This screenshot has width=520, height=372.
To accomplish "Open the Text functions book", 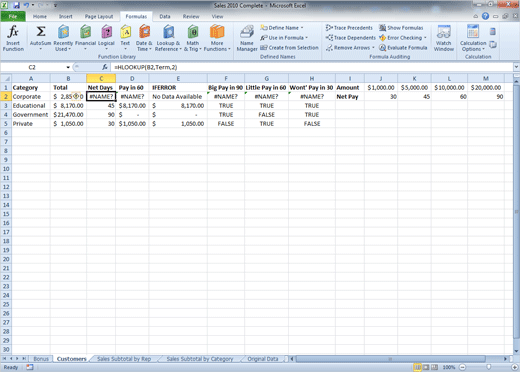I will [x=125, y=38].
